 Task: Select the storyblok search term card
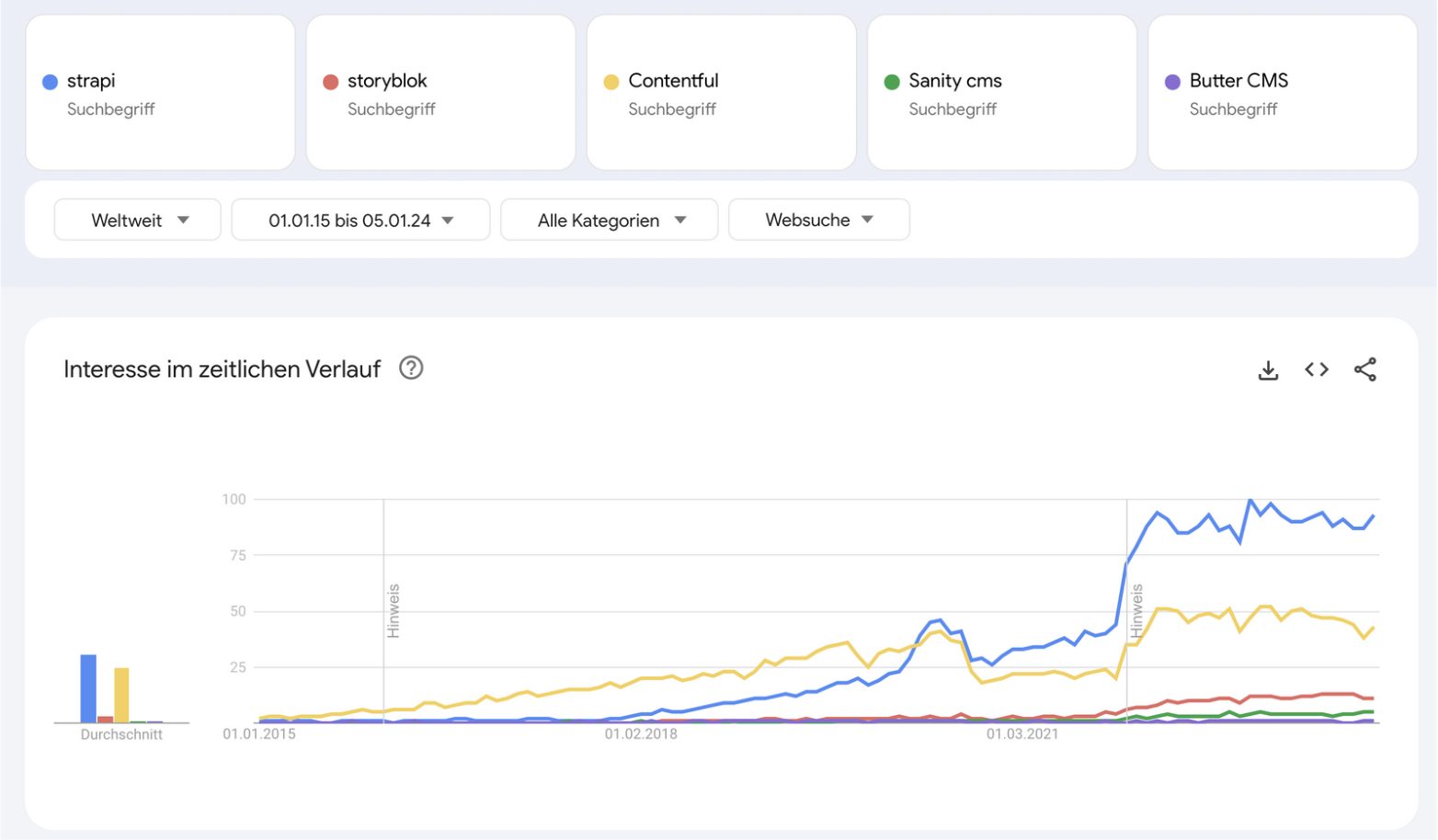tap(440, 92)
